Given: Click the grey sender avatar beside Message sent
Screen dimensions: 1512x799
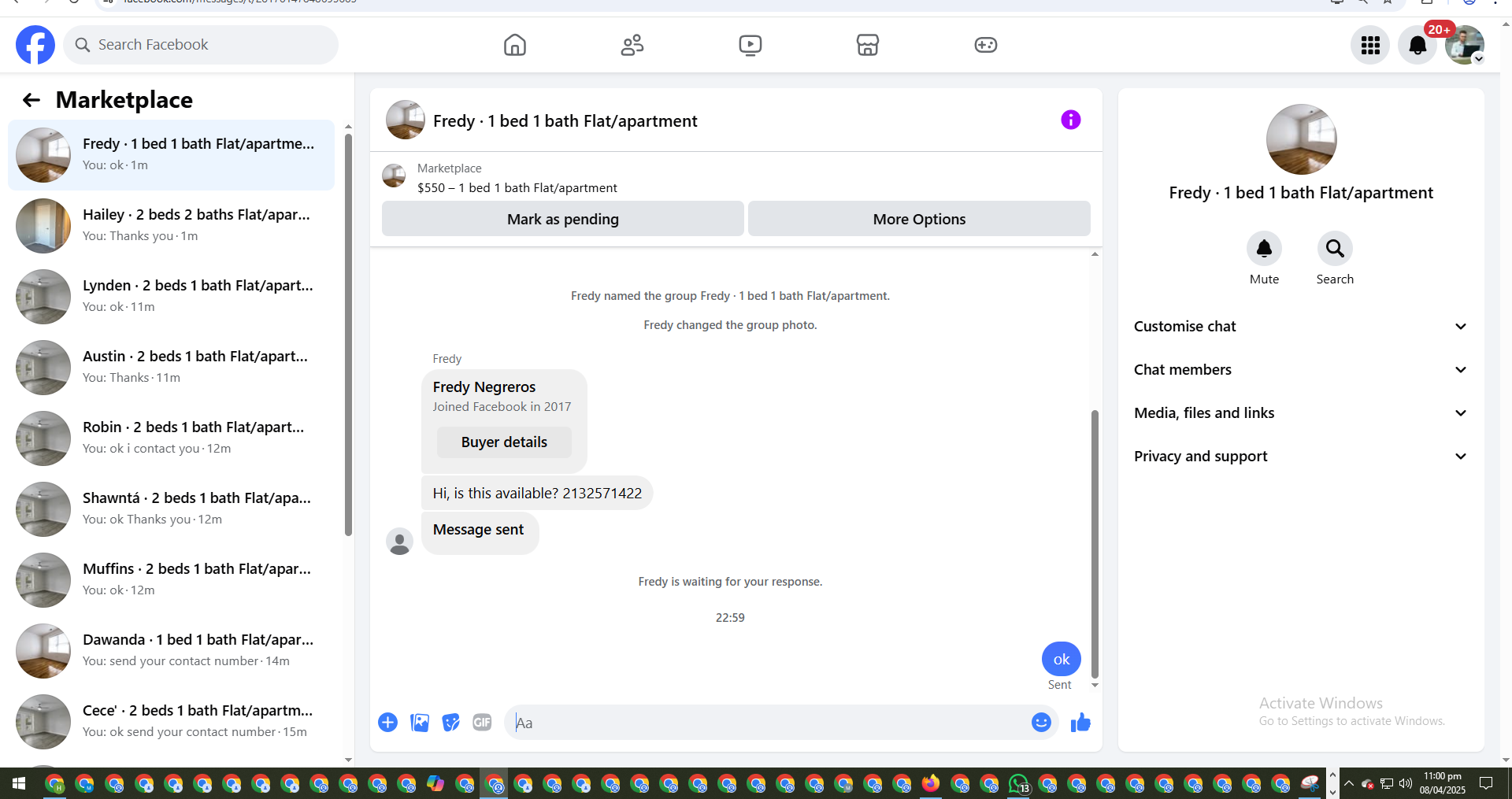Looking at the screenshot, I should point(399,542).
